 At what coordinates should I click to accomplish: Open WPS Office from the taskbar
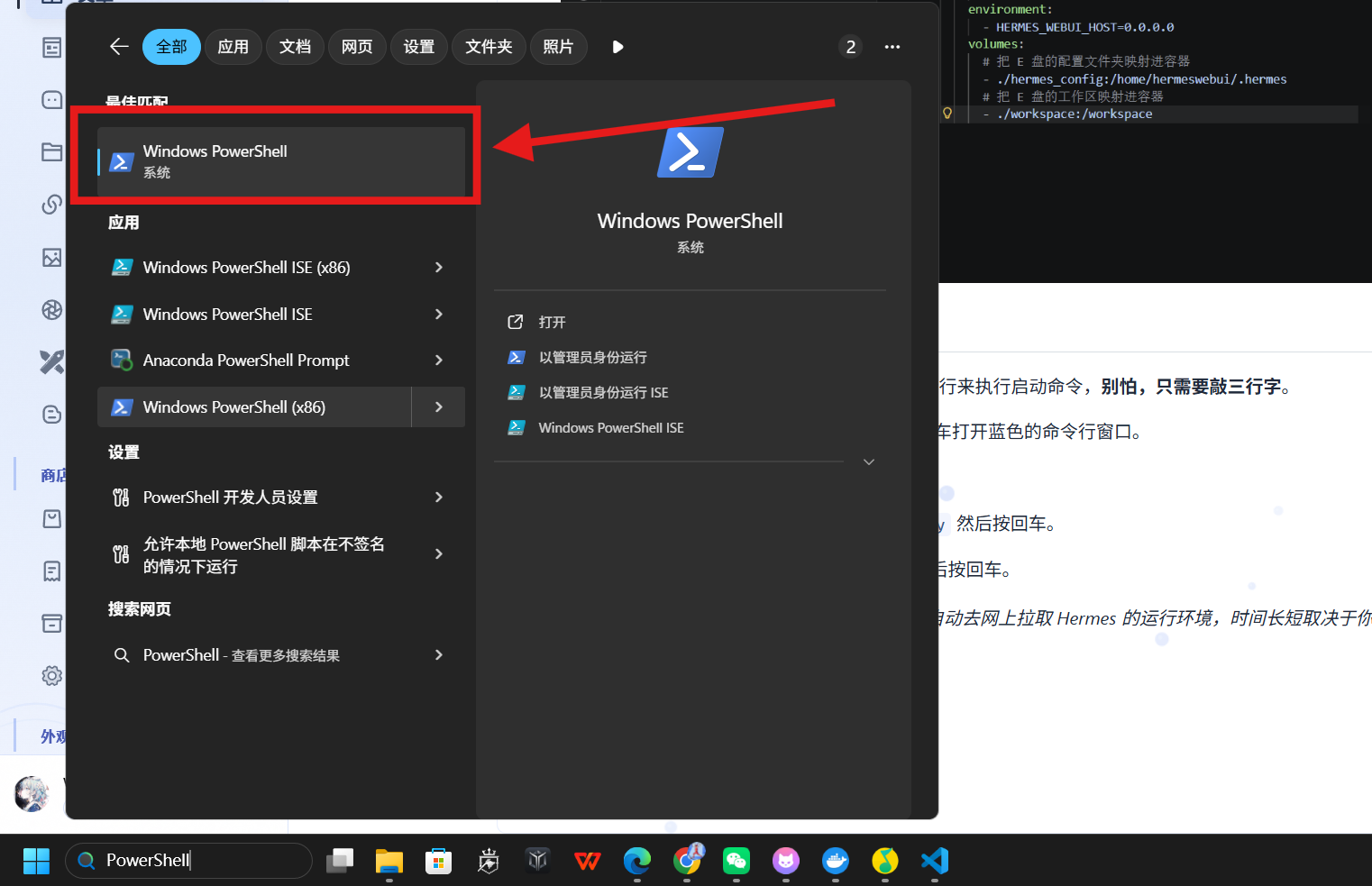pyautogui.click(x=588, y=861)
